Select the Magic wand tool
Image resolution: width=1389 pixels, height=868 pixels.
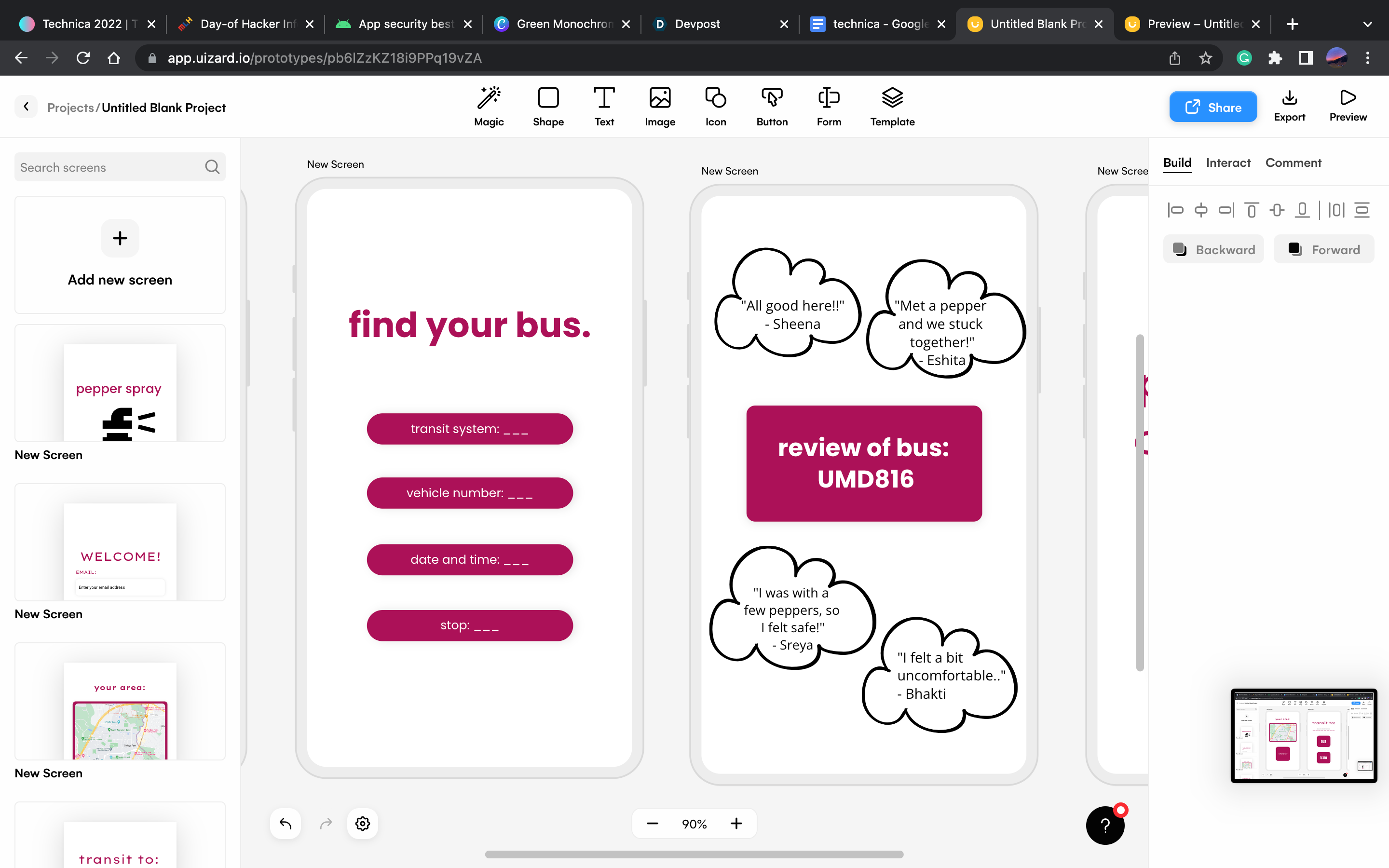point(489,99)
